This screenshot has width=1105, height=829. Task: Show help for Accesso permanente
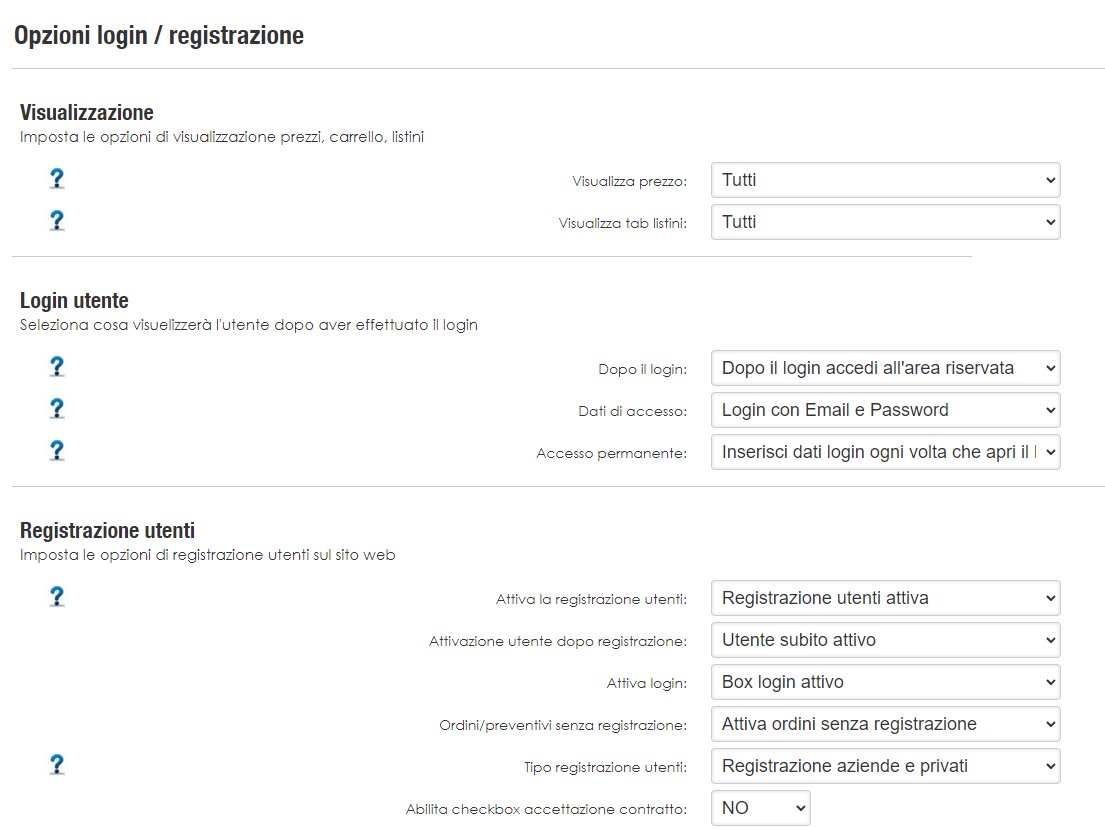(x=57, y=451)
